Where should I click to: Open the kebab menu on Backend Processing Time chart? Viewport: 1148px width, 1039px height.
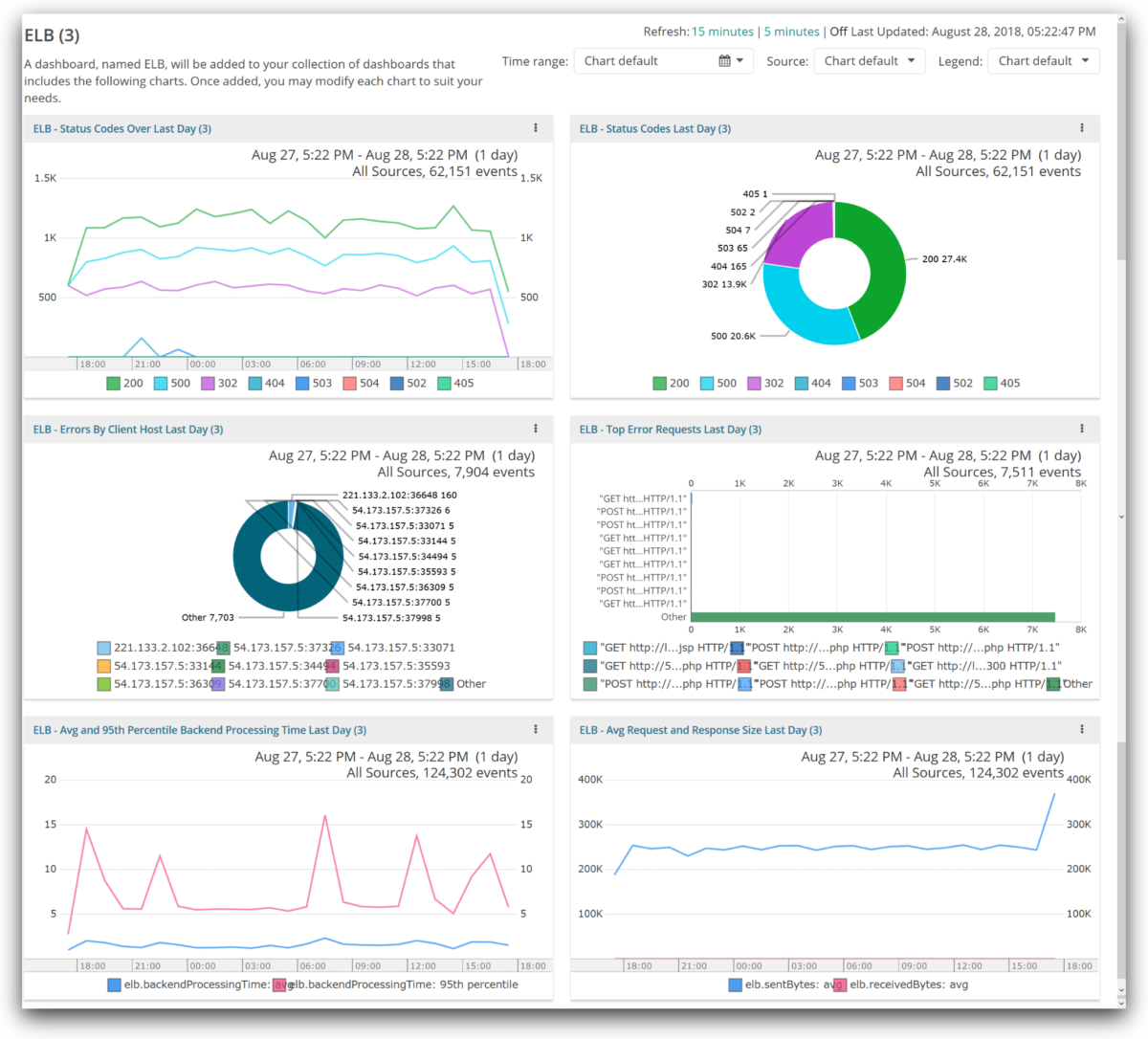click(536, 729)
